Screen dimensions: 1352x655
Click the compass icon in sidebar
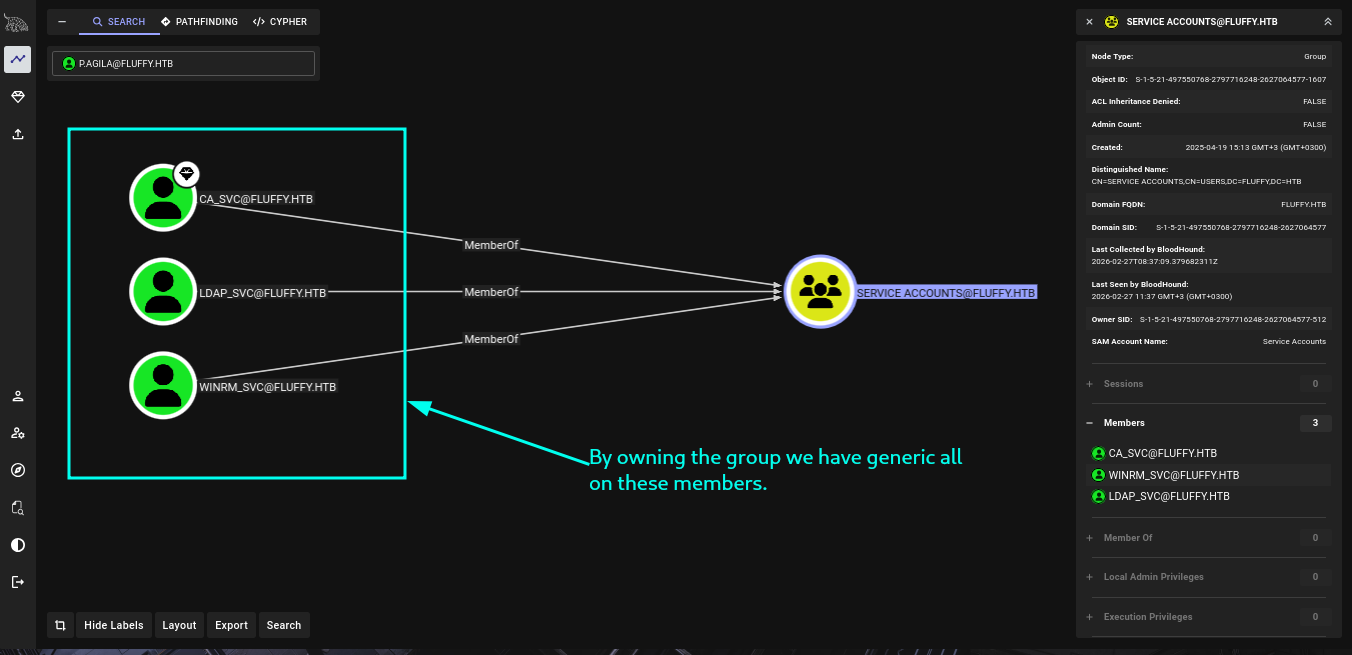(x=18, y=470)
